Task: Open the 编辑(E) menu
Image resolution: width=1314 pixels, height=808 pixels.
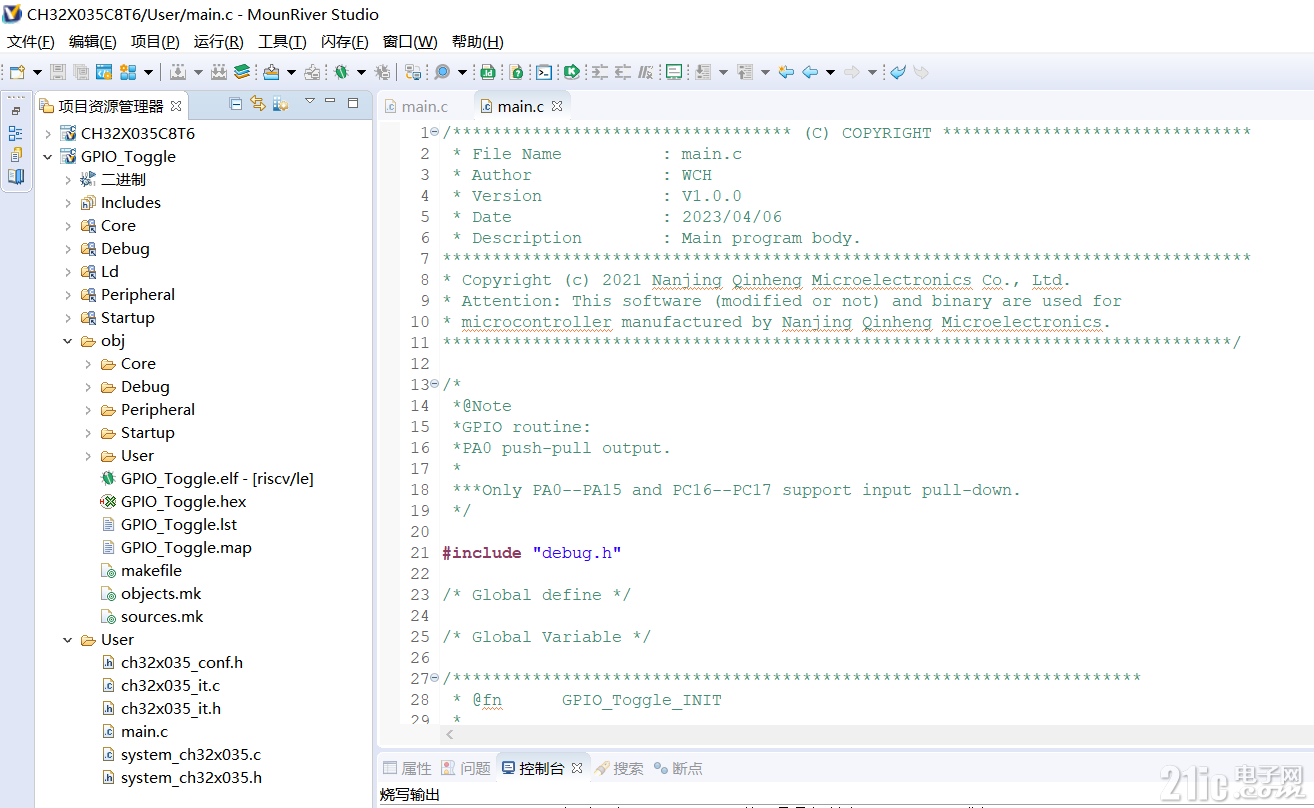Action: coord(92,42)
